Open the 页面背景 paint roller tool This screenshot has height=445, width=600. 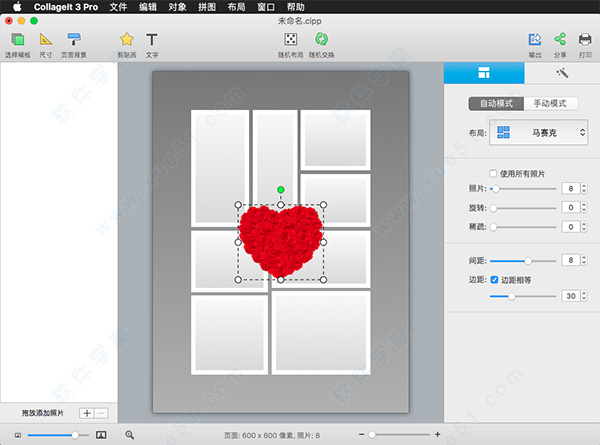pos(74,45)
